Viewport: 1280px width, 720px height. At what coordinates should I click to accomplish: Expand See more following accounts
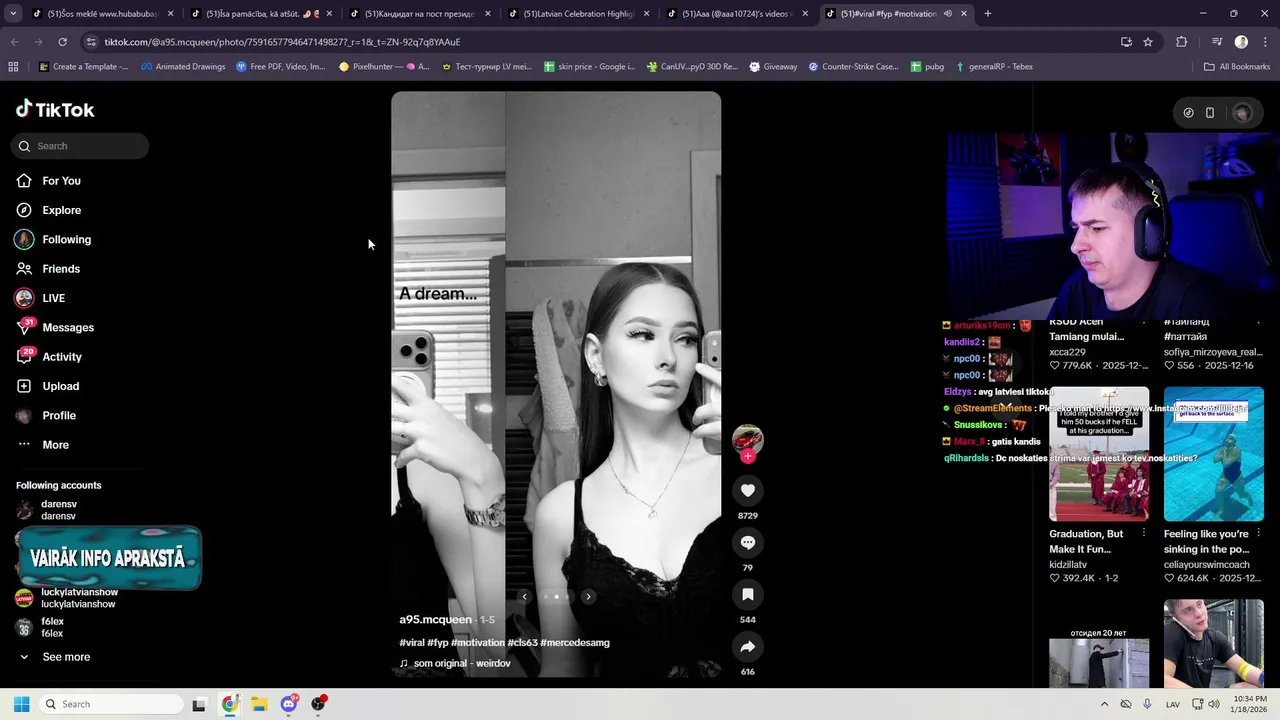coord(66,657)
